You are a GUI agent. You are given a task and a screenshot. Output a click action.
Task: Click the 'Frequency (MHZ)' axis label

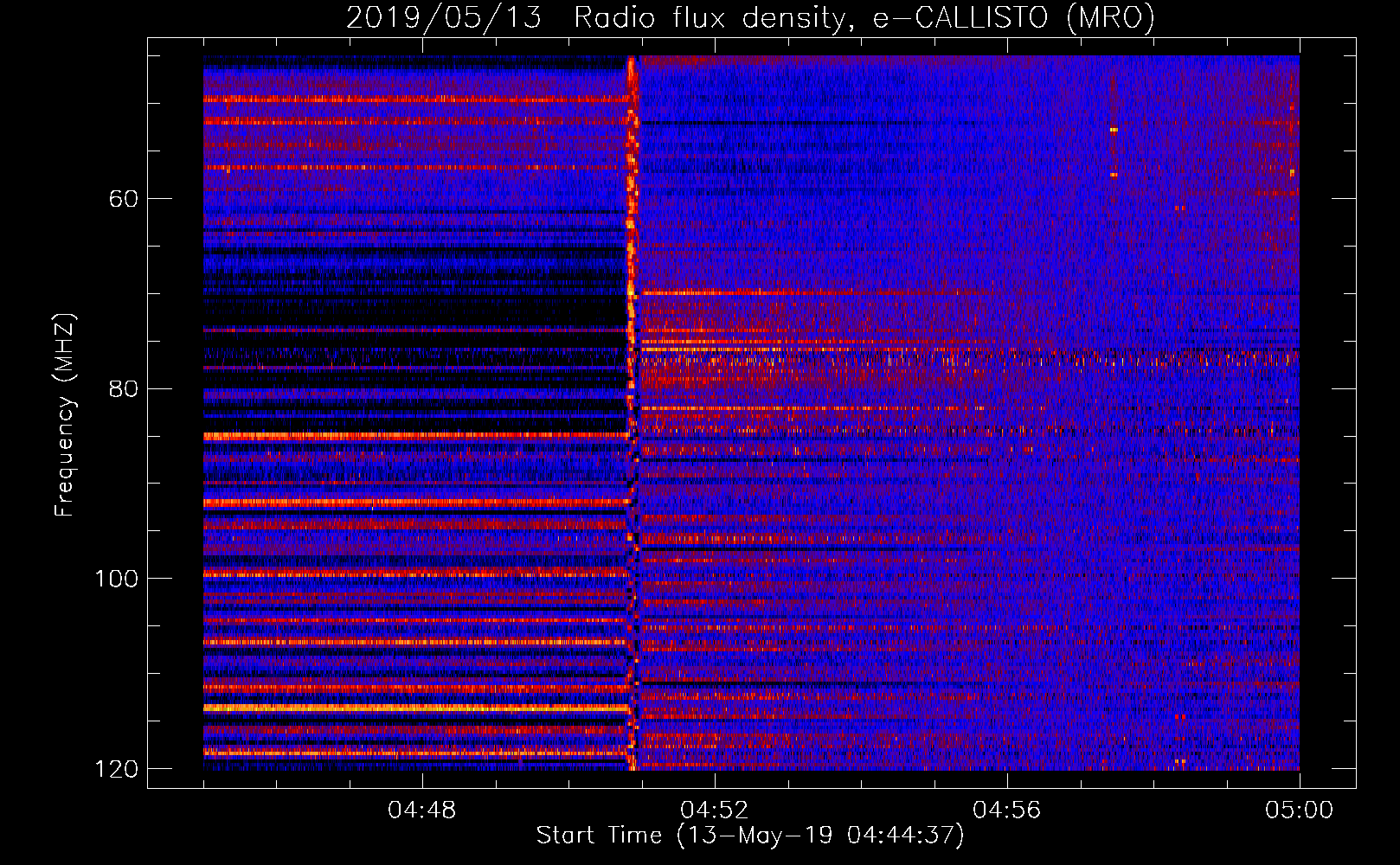(x=63, y=414)
